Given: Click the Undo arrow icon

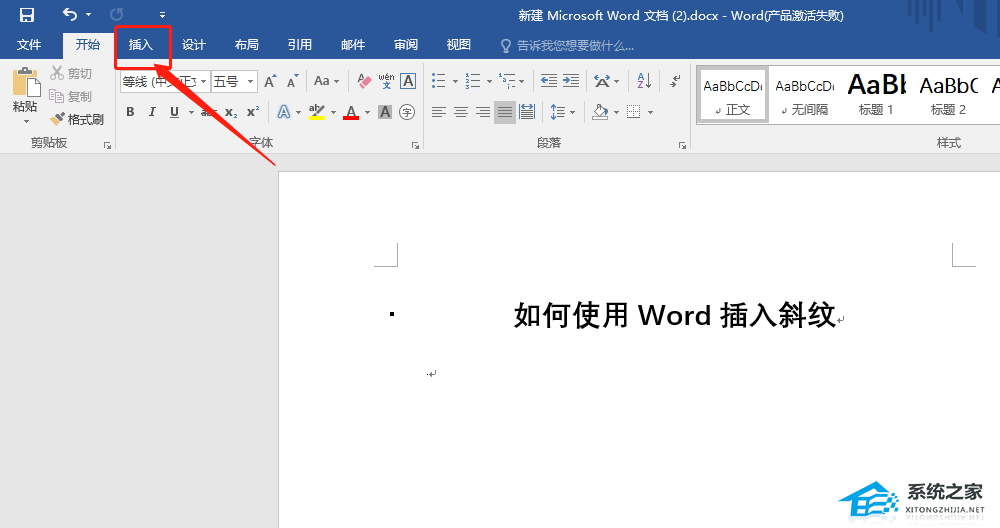Looking at the screenshot, I should (70, 15).
